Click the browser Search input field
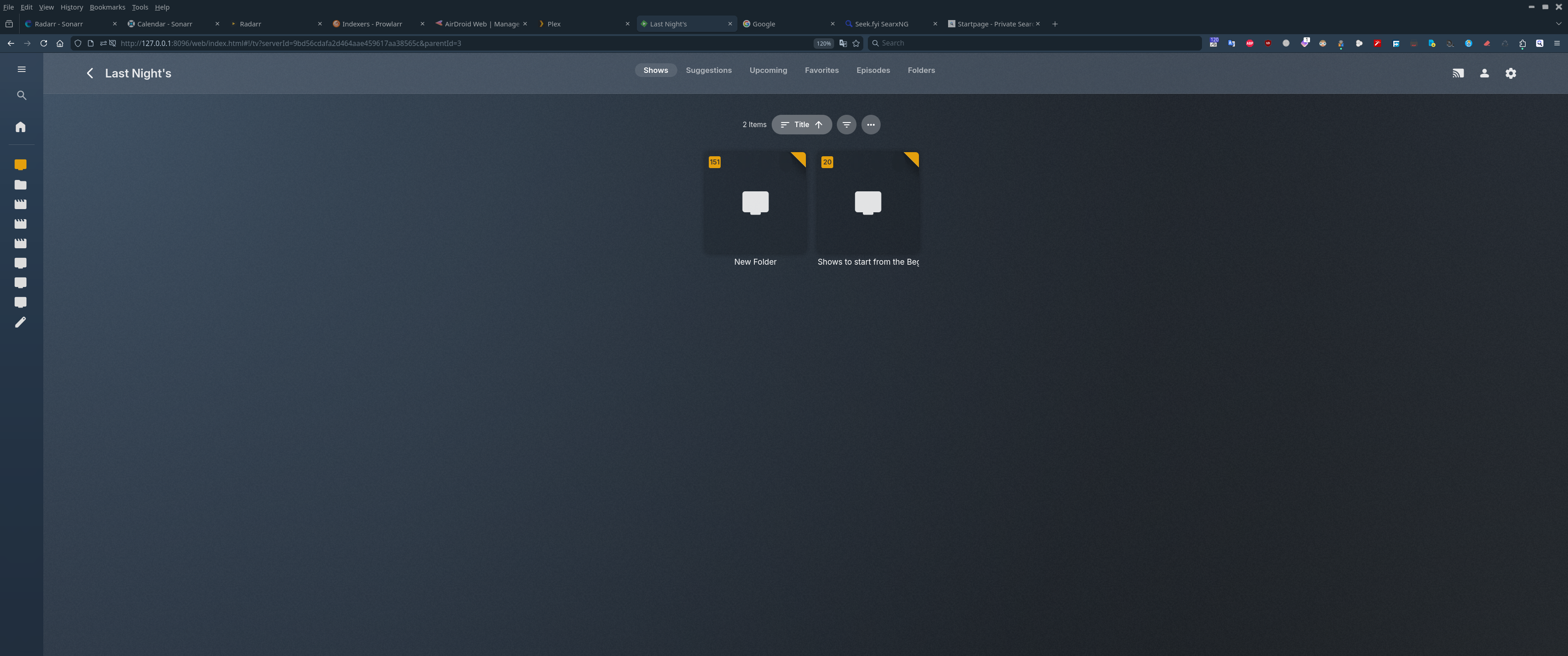The width and height of the screenshot is (1568, 656). [1035, 43]
